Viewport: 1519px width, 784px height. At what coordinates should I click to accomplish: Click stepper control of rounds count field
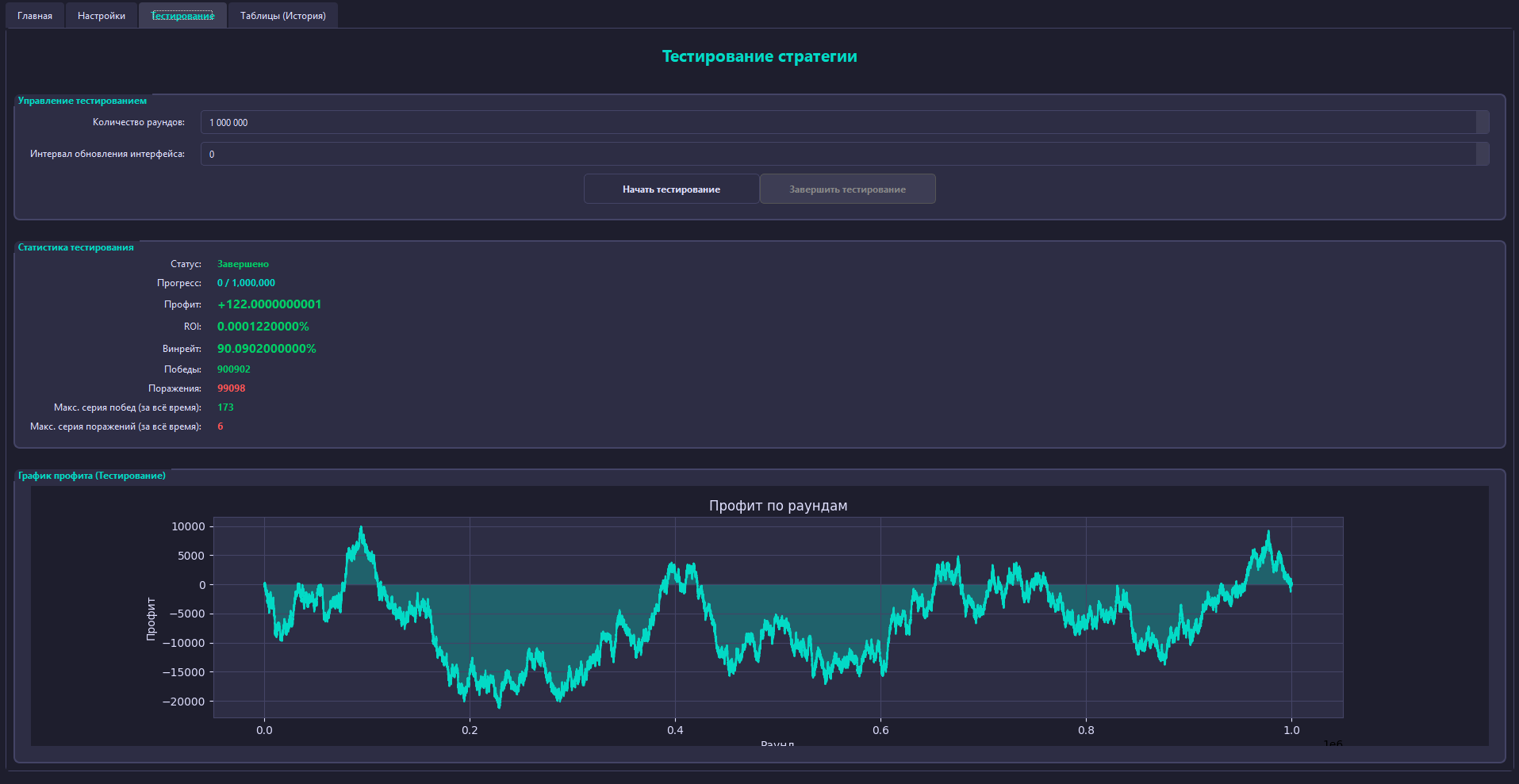(1483, 122)
